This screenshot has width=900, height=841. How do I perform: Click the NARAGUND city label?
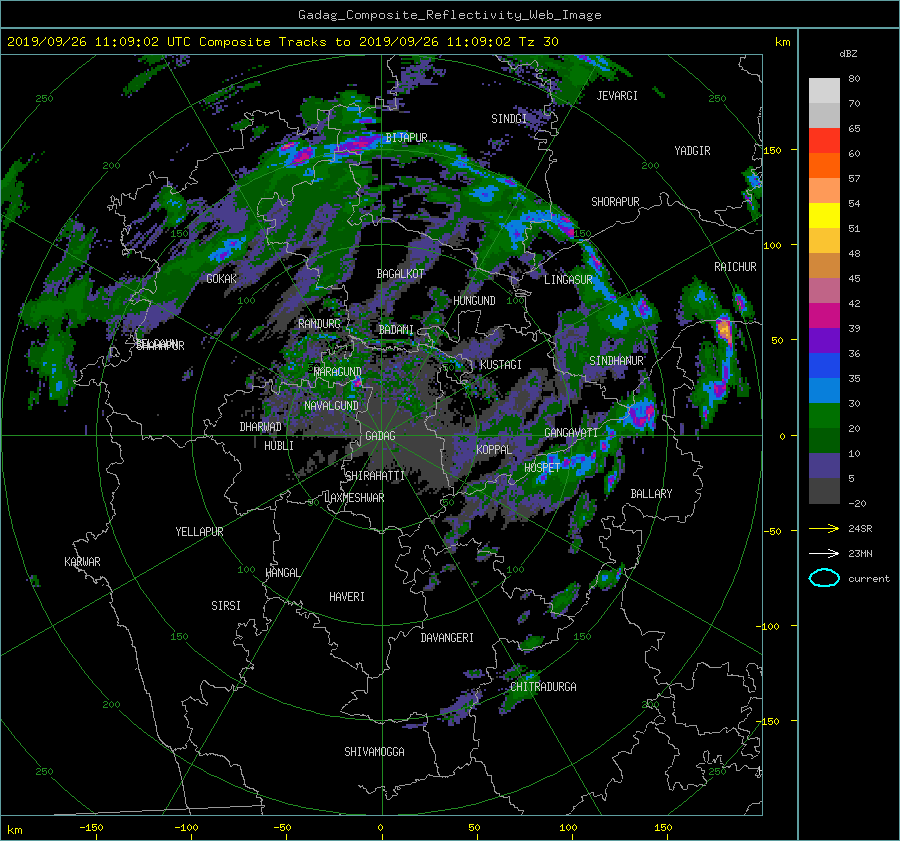pos(338,371)
